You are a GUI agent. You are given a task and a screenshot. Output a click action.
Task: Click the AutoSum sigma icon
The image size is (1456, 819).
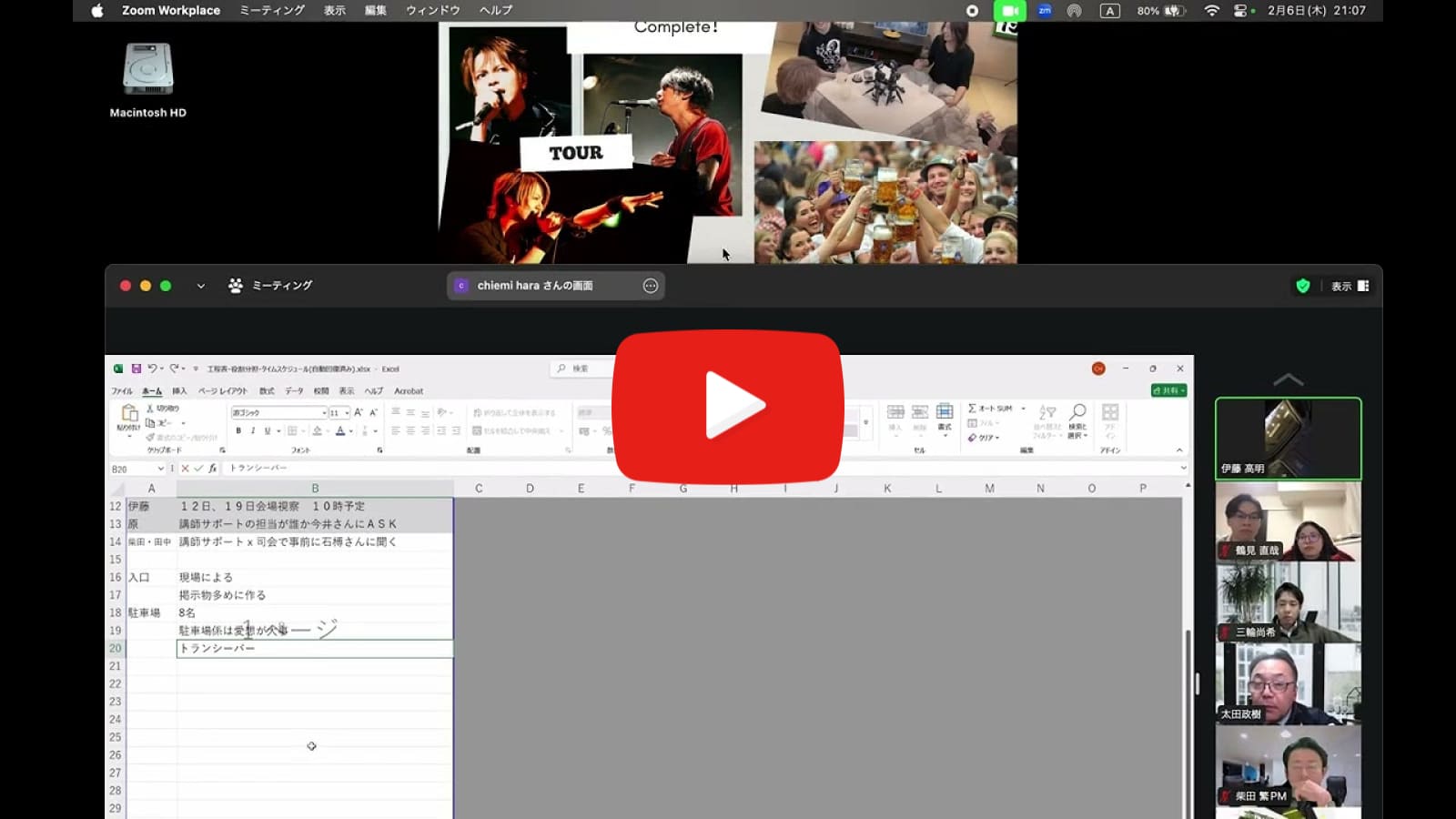click(973, 409)
